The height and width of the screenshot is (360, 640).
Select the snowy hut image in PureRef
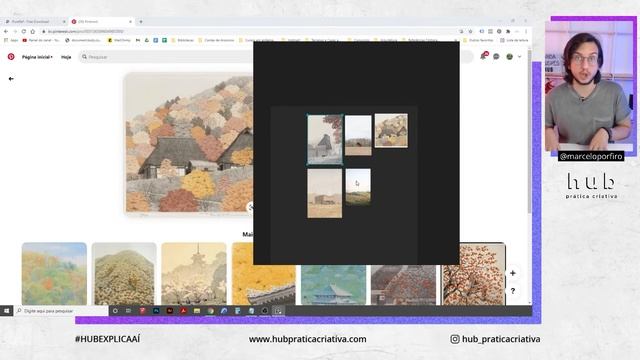click(325, 140)
